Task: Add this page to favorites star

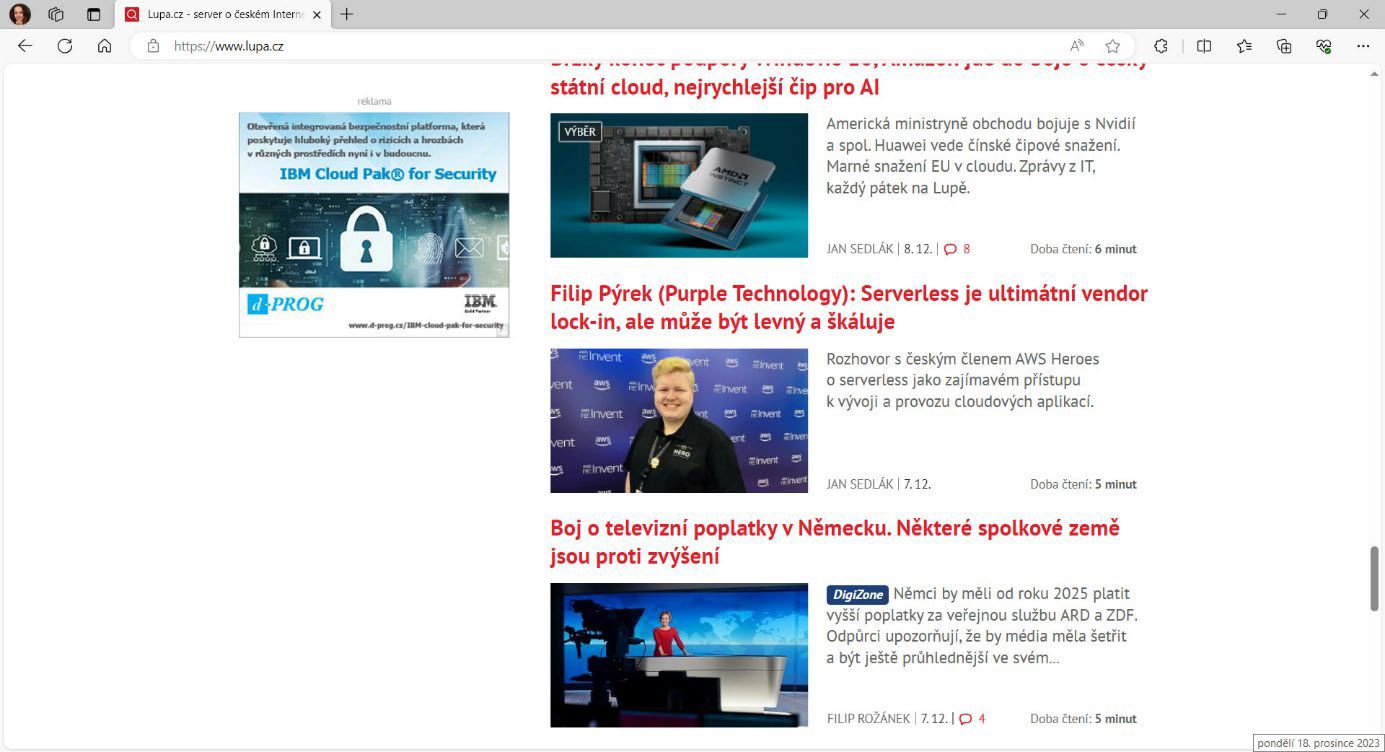Action: coord(1112,46)
